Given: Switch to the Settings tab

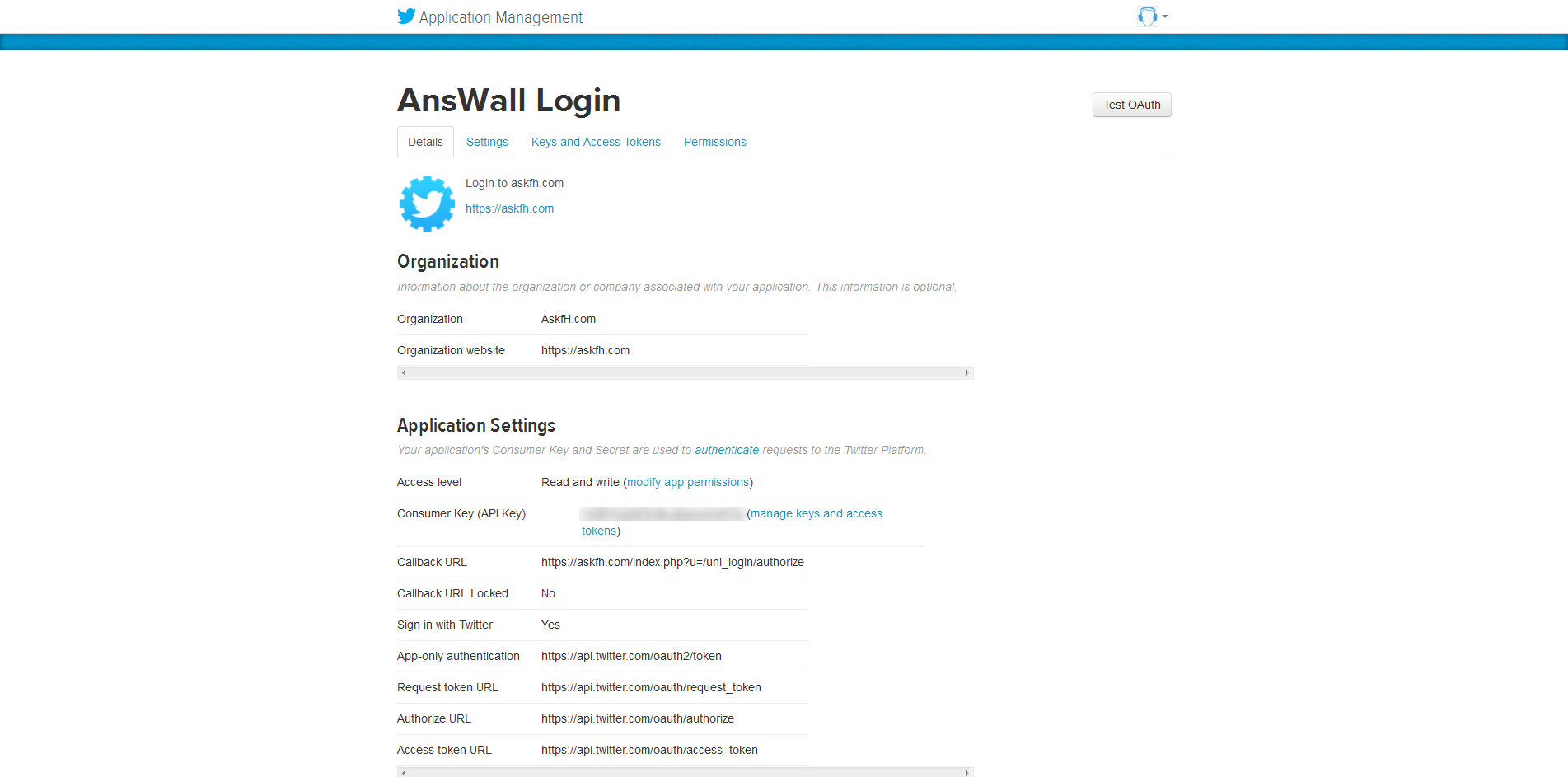Looking at the screenshot, I should coord(487,142).
